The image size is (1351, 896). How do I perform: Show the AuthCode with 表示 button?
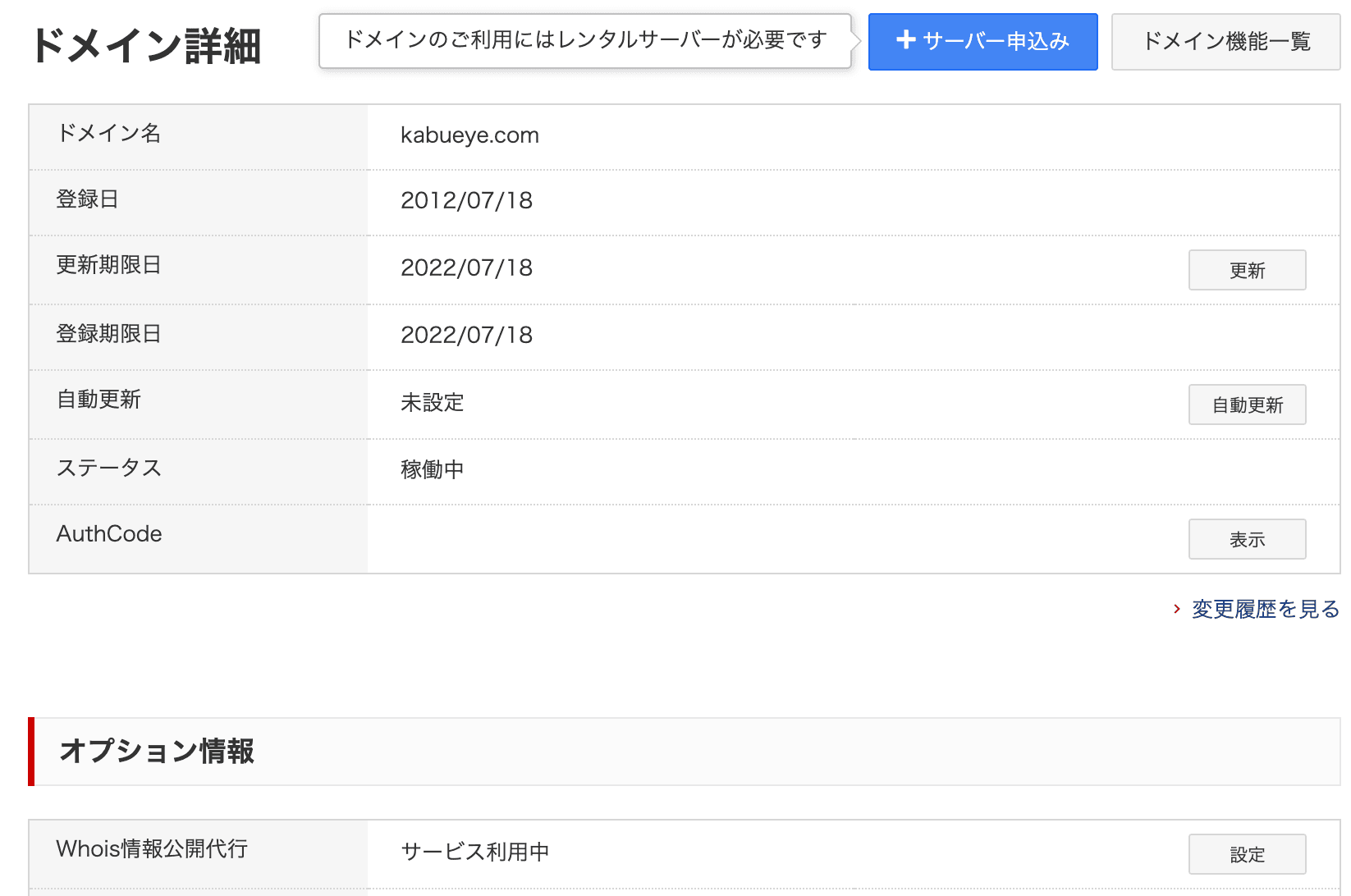point(1246,539)
